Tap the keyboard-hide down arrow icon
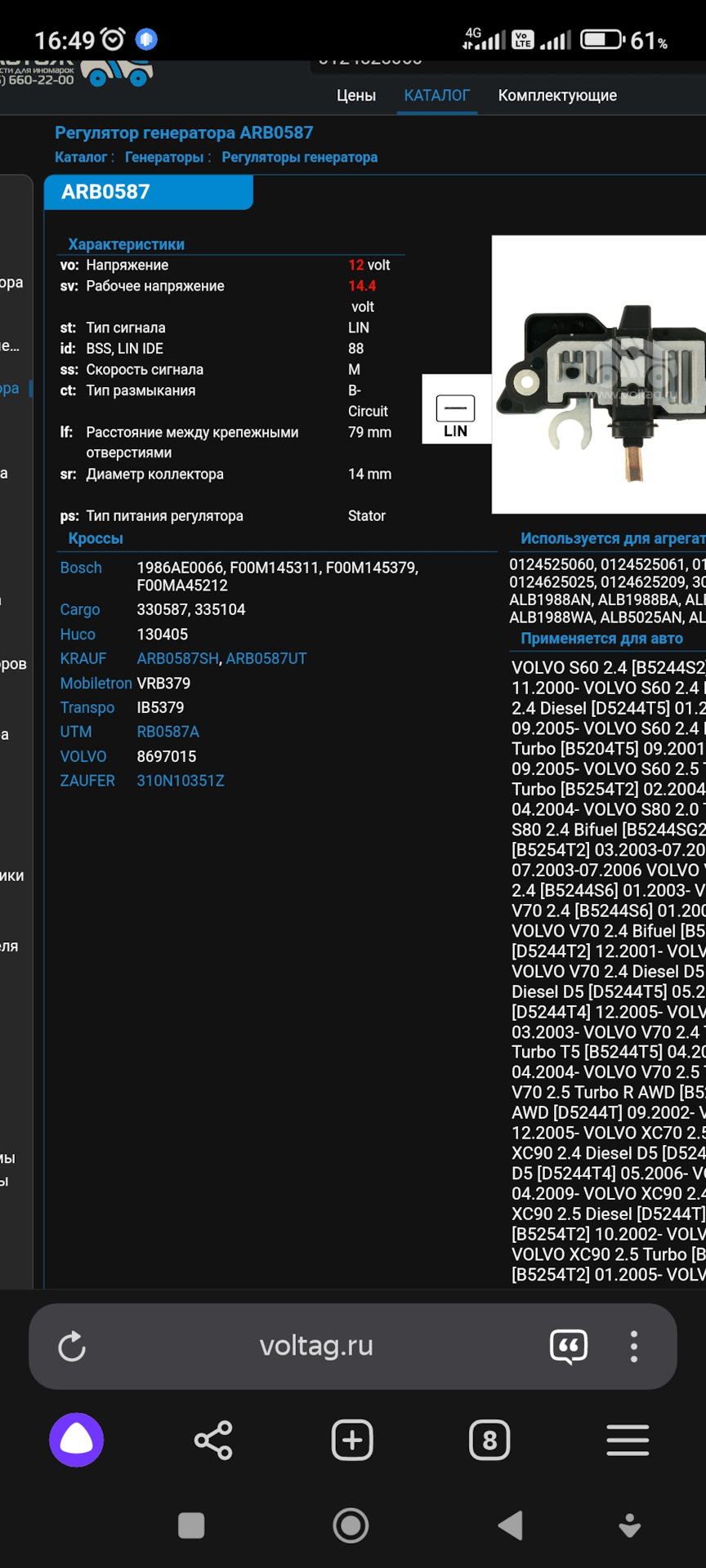 point(629,1525)
